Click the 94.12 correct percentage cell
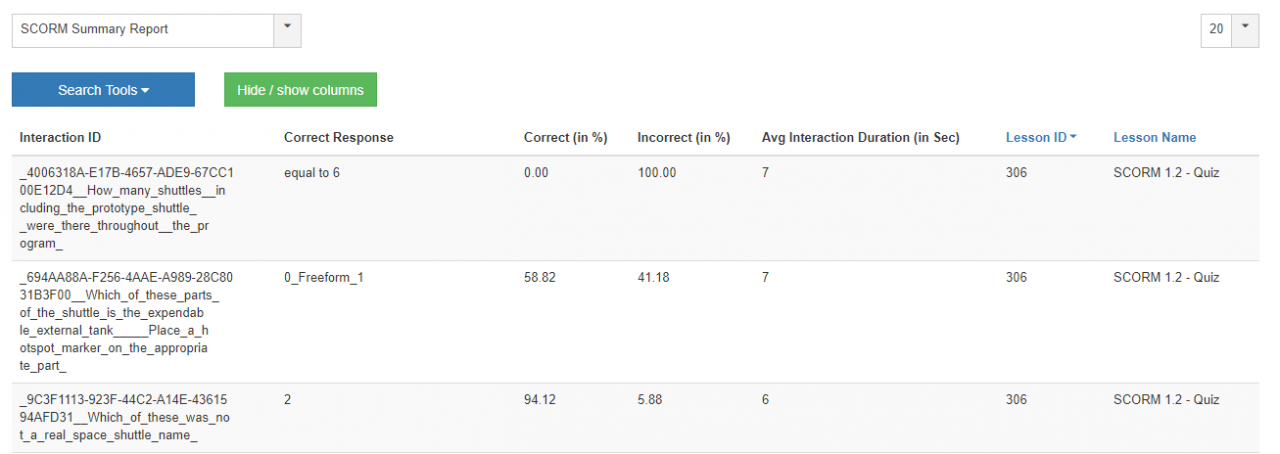This screenshot has height=454, width=1280. click(539, 400)
